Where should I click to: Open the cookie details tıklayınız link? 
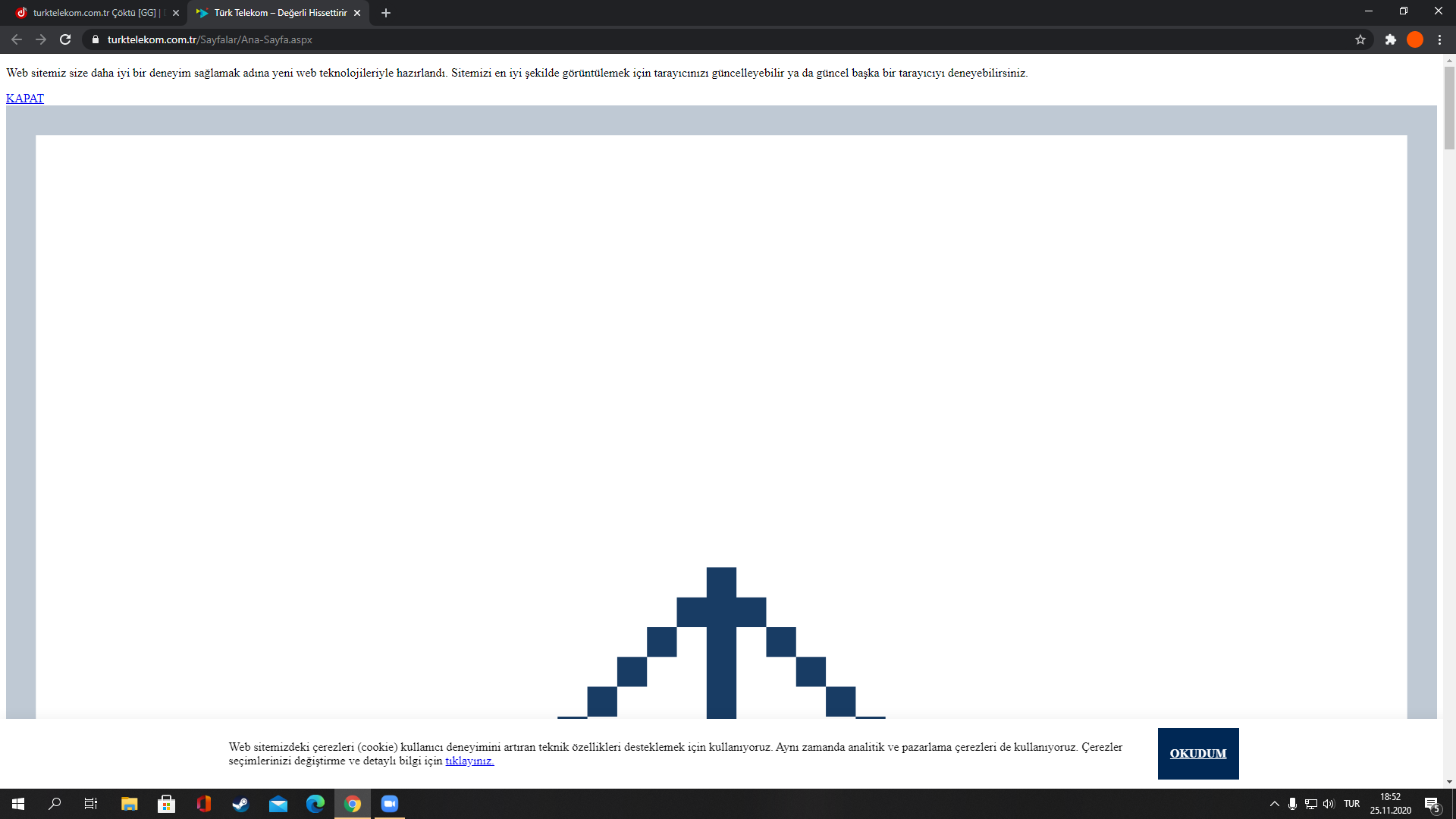click(469, 761)
